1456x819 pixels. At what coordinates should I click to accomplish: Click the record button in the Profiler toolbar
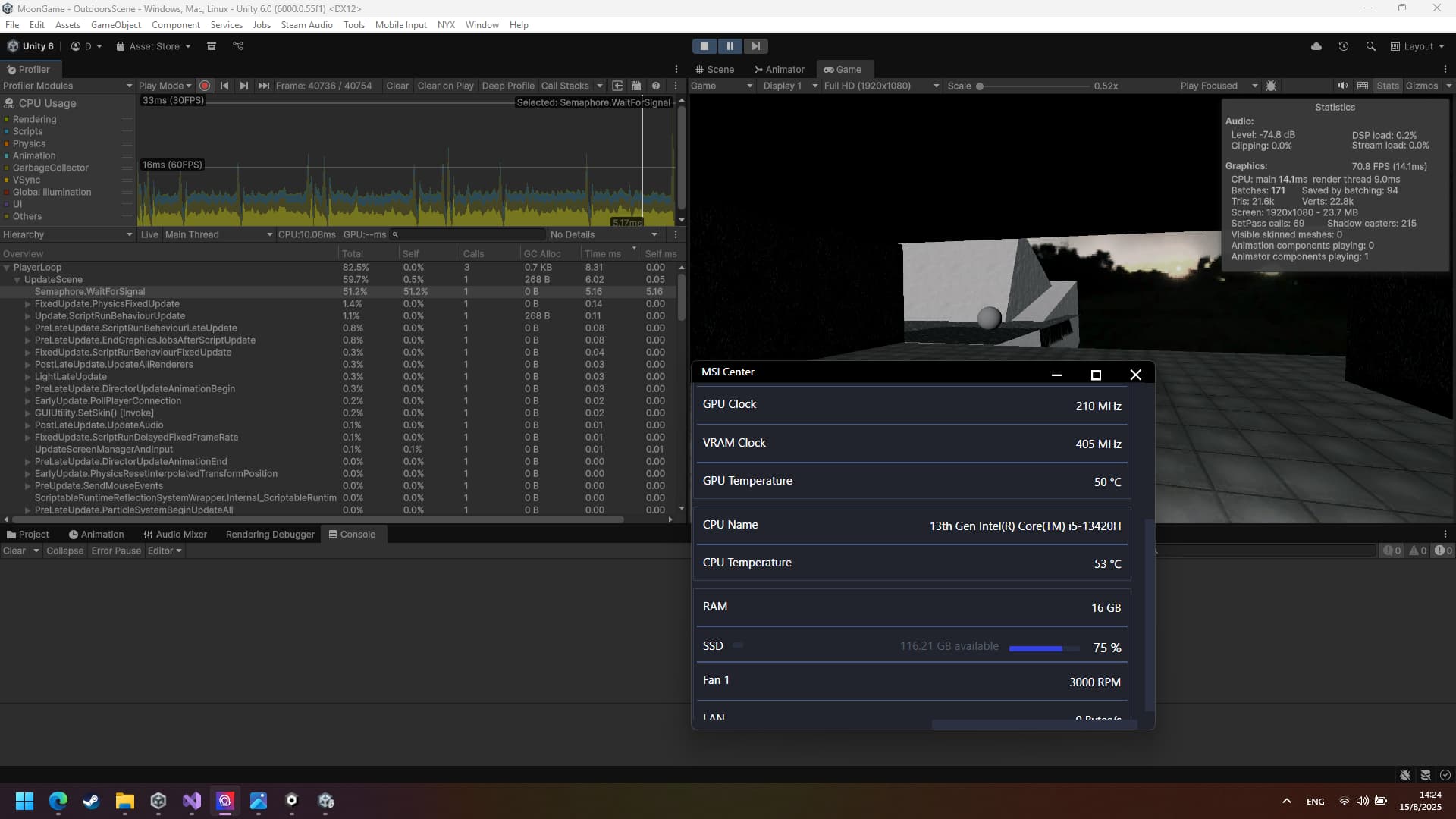[205, 86]
